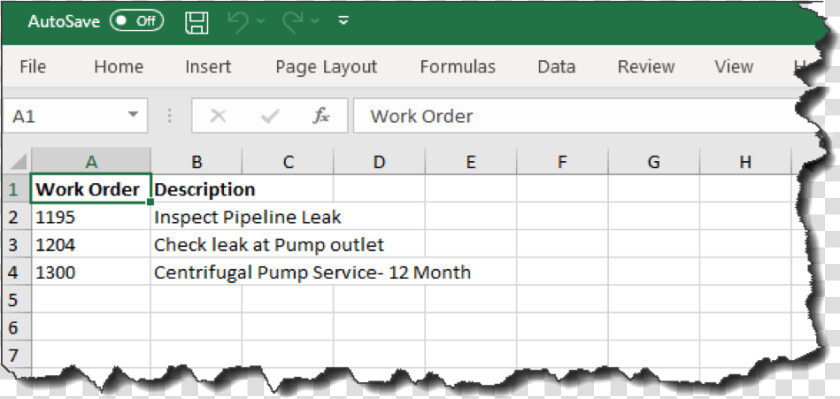Viewport: 840px width, 399px height.
Task: Click the Select All corner triangle
Action: point(19,162)
